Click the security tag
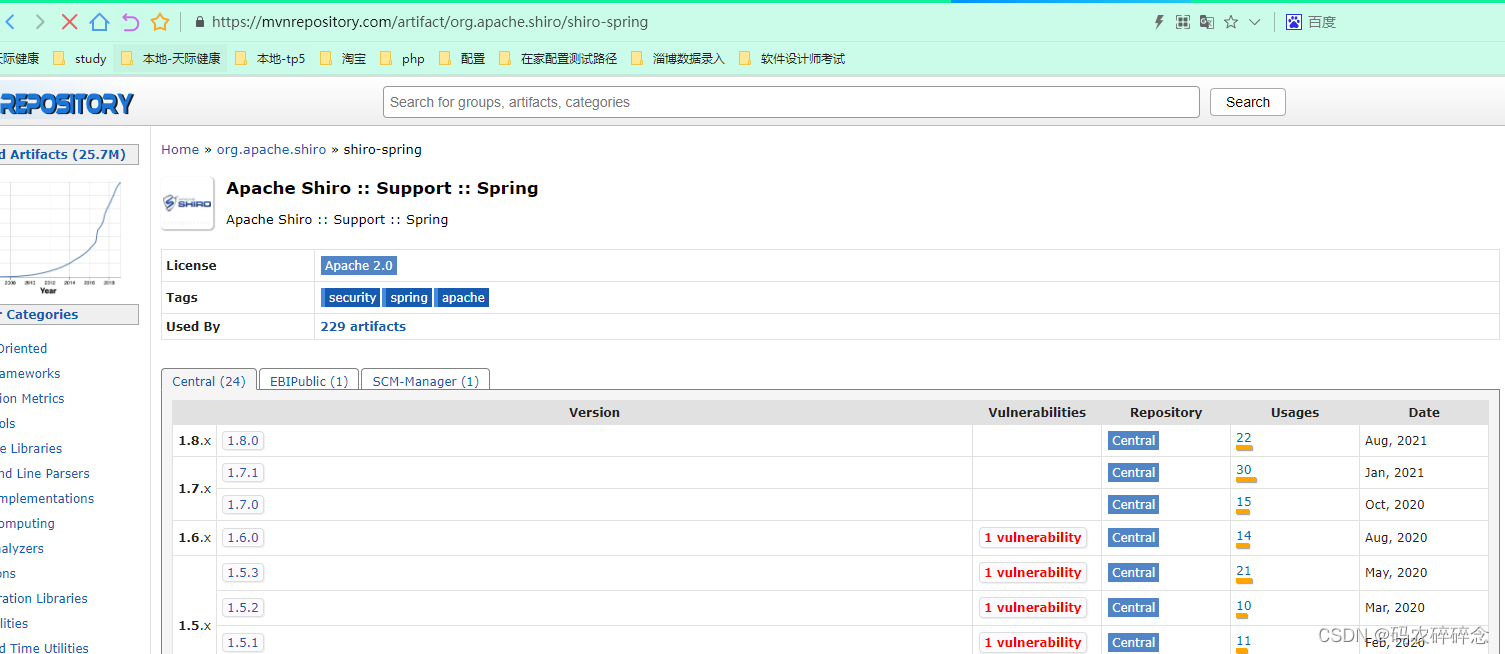This screenshot has width=1505, height=654. pos(352,297)
